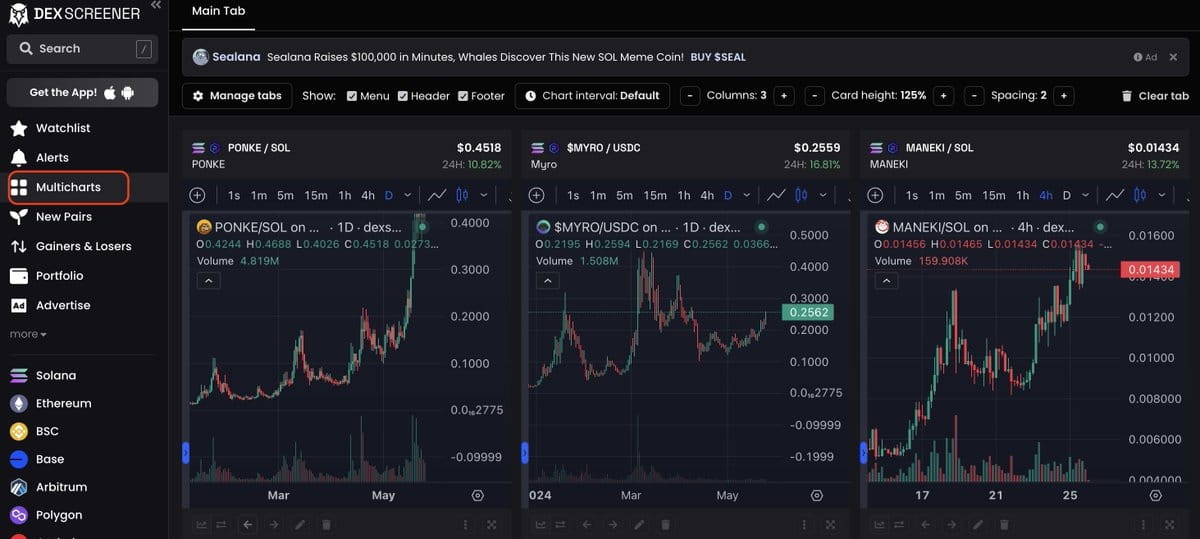This screenshot has height=539, width=1200.
Task: Uncheck the Menu checkbox
Action: [352, 96]
